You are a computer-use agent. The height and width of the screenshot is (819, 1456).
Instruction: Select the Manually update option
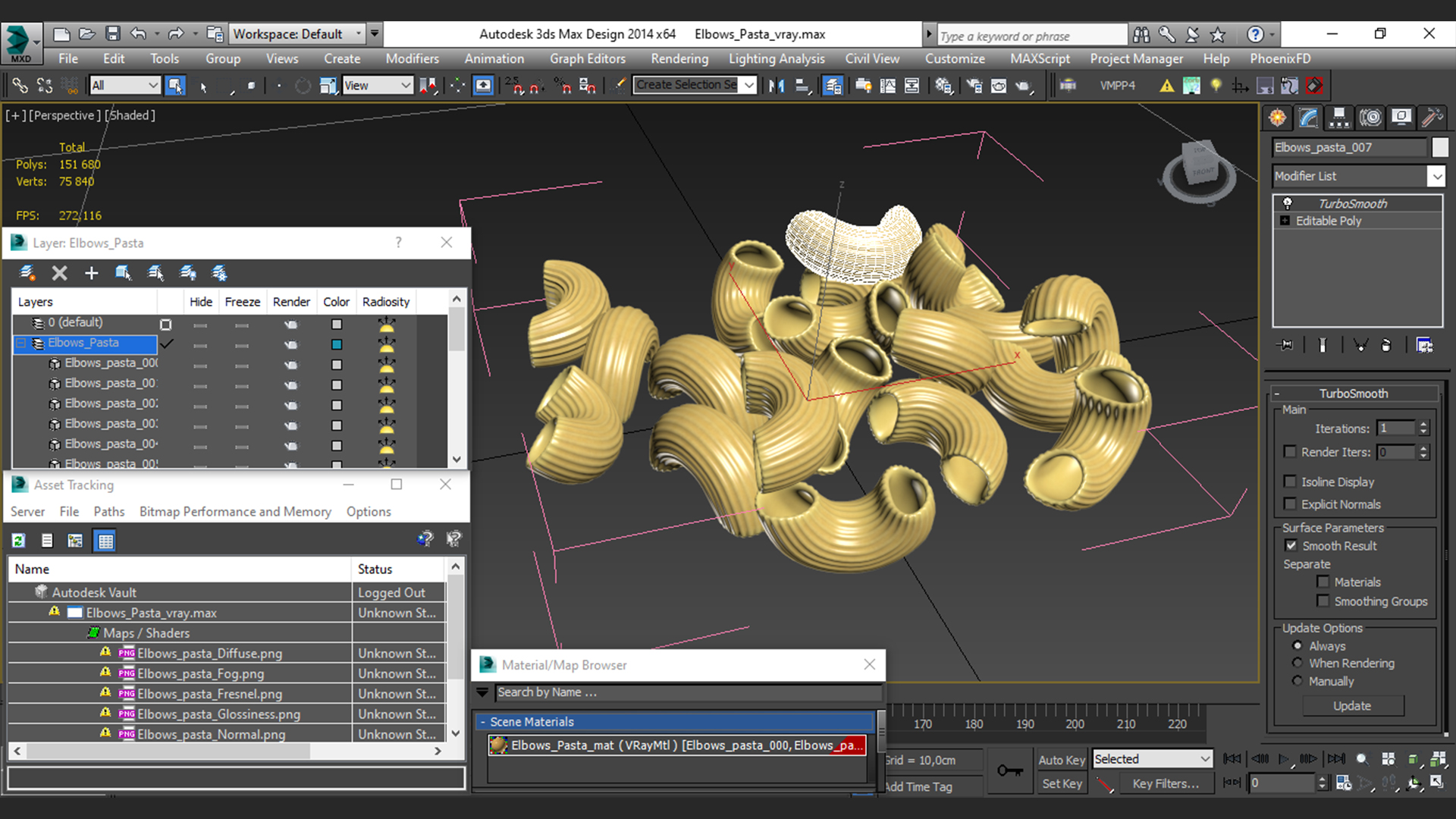coord(1298,681)
